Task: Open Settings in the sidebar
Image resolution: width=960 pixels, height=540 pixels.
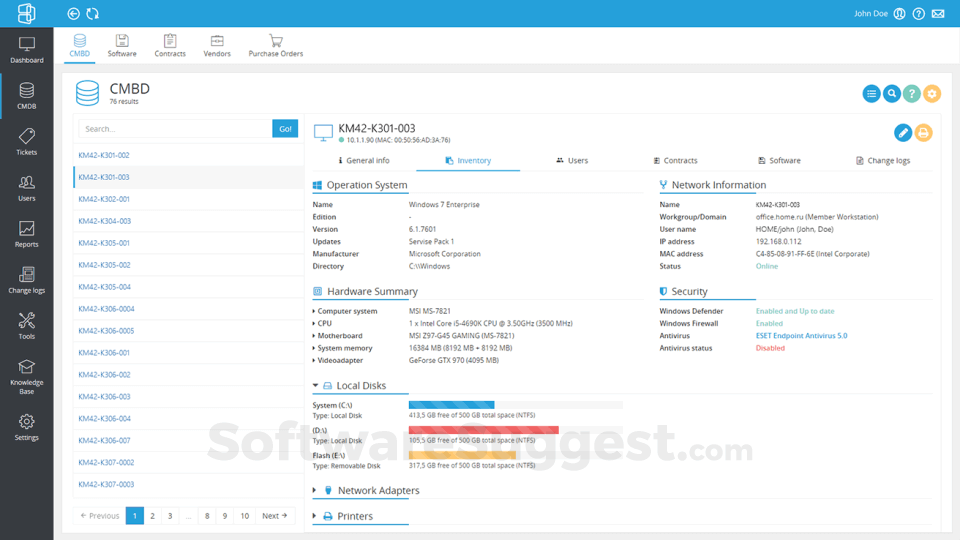Action: click(x=26, y=427)
